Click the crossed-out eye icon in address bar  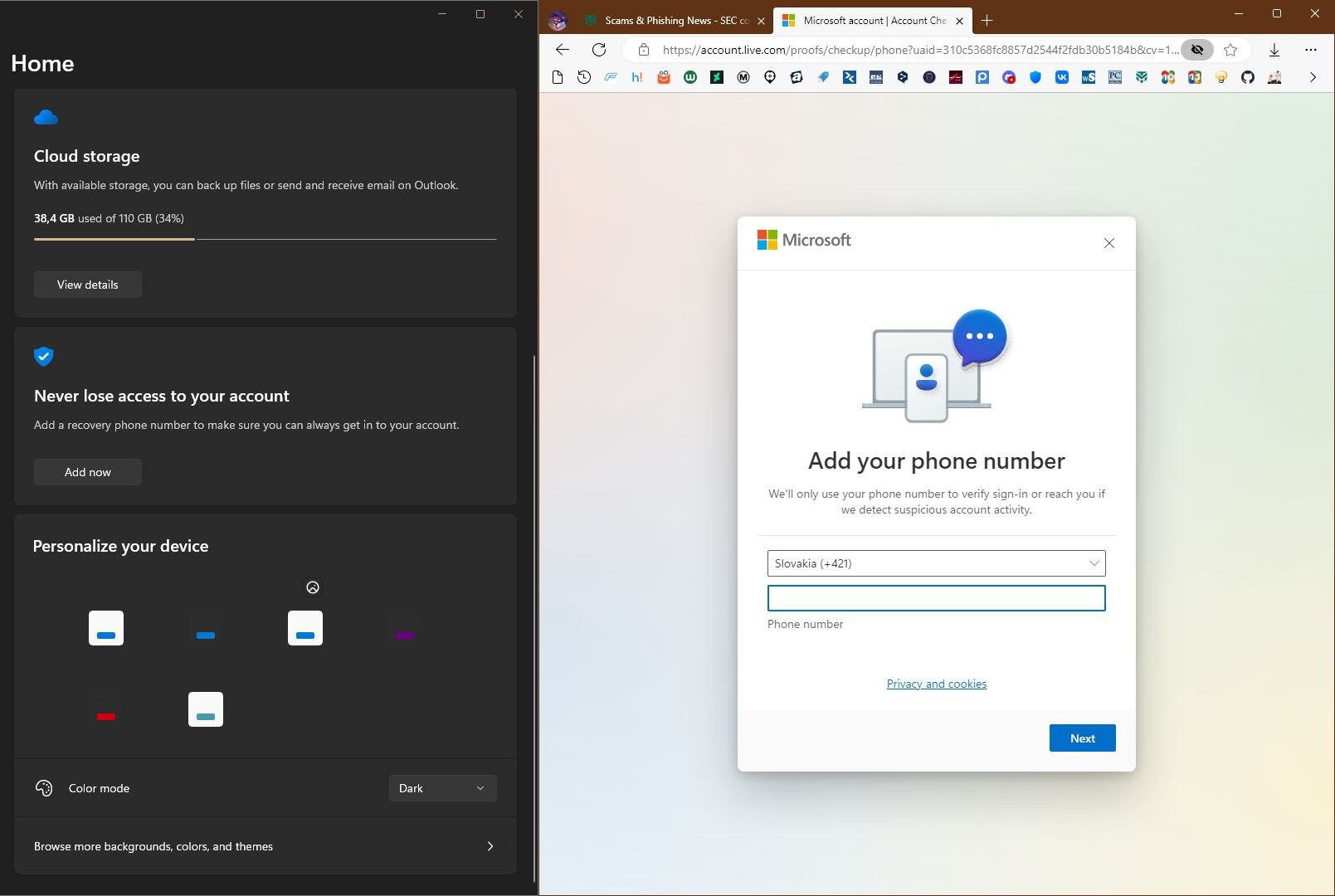point(1196,50)
